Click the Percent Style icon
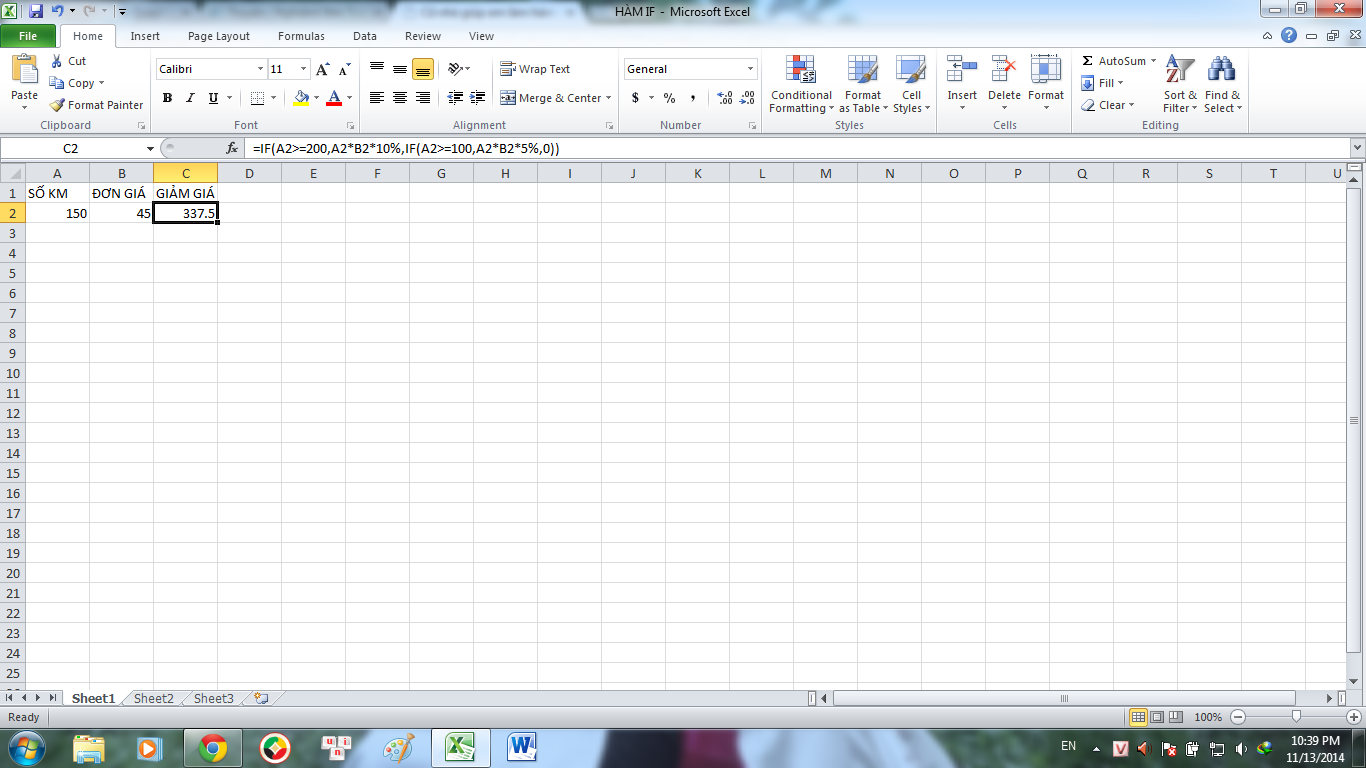Screen dimensions: 1366x768 point(669,98)
